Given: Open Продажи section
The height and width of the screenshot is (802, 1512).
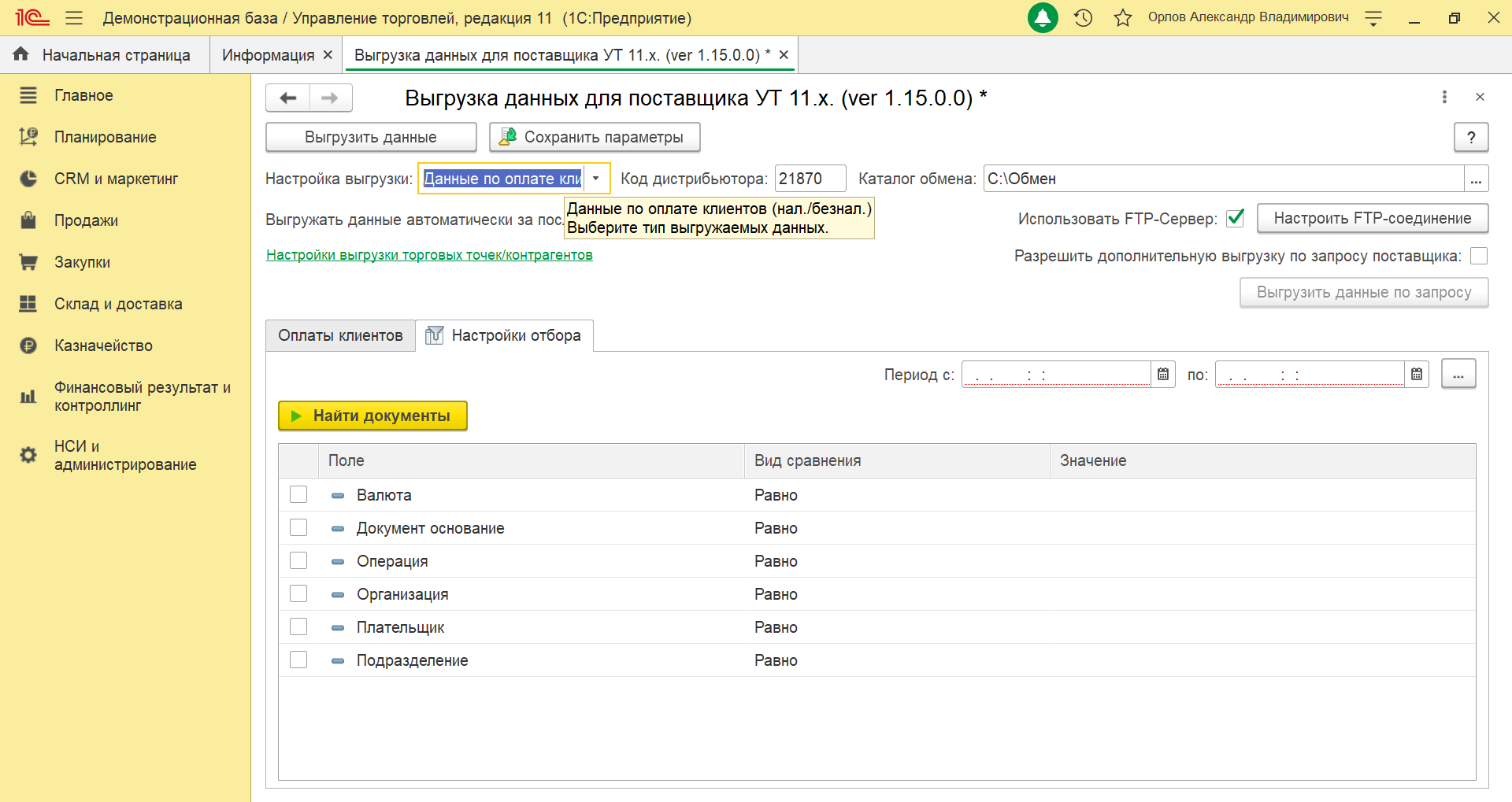Looking at the screenshot, I should (86, 220).
